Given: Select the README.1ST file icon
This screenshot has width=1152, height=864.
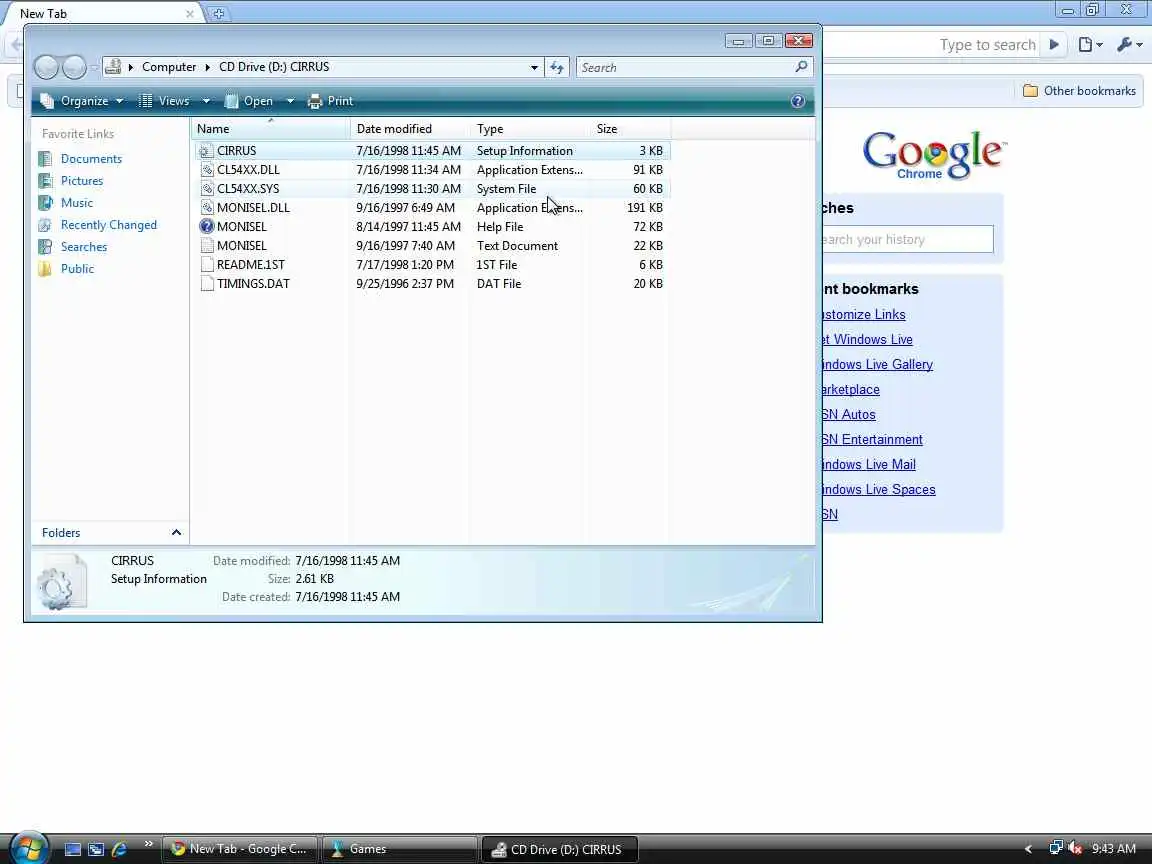Looking at the screenshot, I should click(x=206, y=264).
